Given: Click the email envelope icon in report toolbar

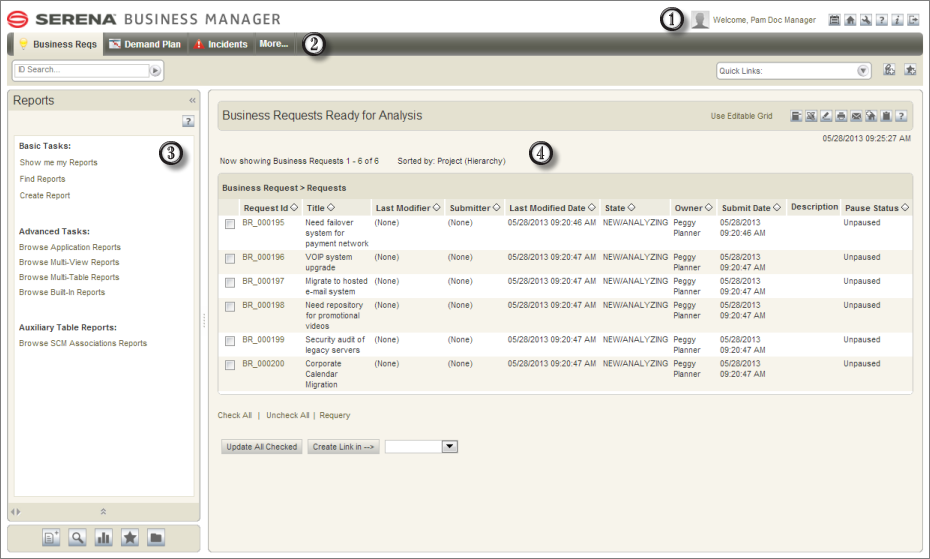Looking at the screenshot, I should (x=856, y=116).
